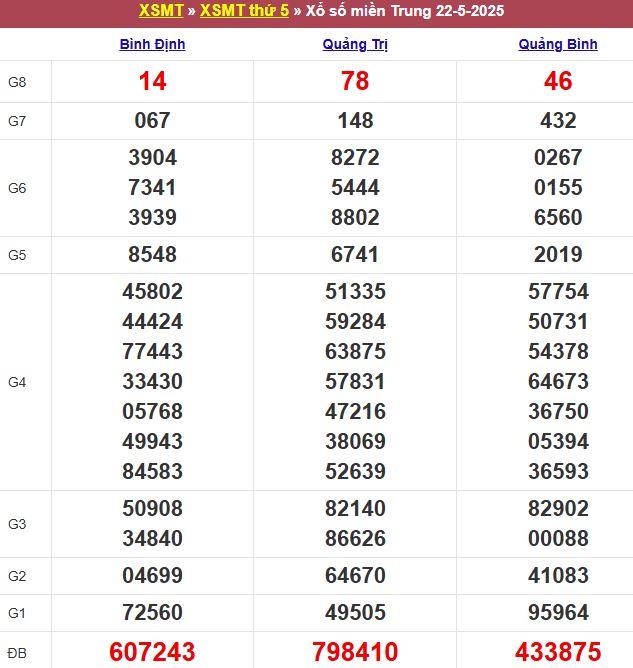The width and height of the screenshot is (633, 668).
Task: Click the header text Xổ số miền Trung 22-5-2025
Action: (405, 11)
